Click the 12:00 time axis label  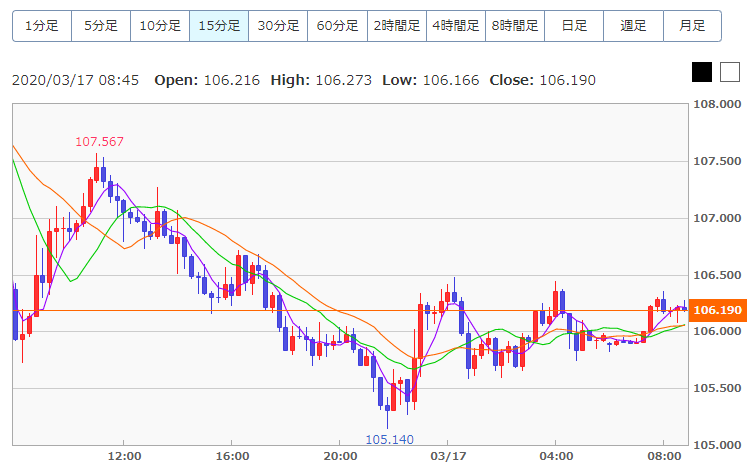pos(124,456)
